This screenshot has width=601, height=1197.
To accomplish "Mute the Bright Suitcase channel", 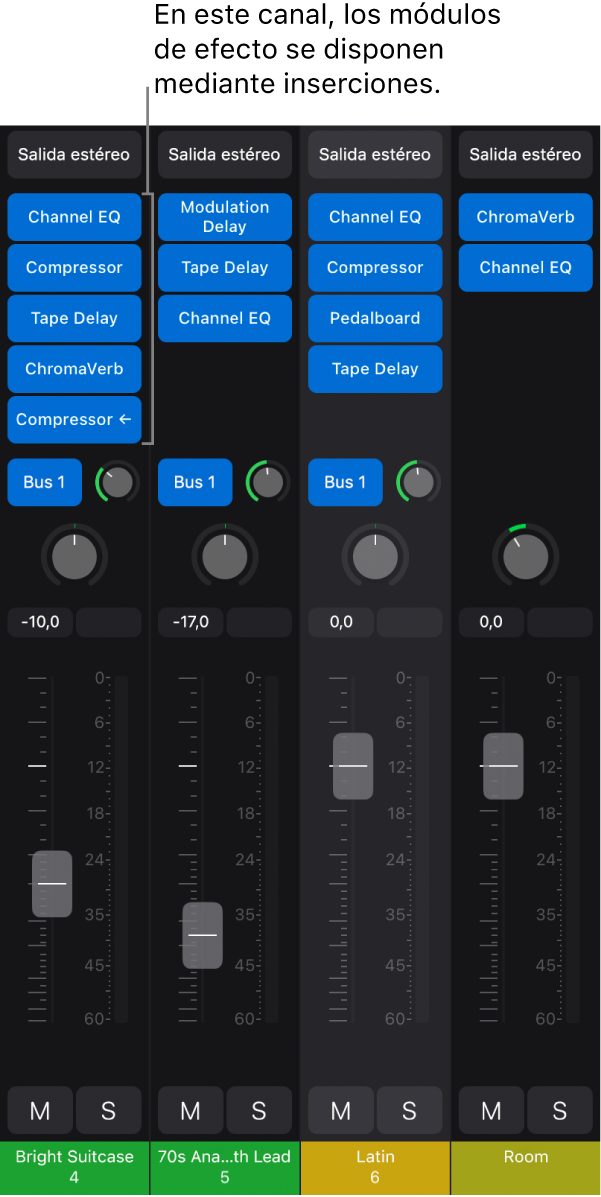I will (40, 1110).
